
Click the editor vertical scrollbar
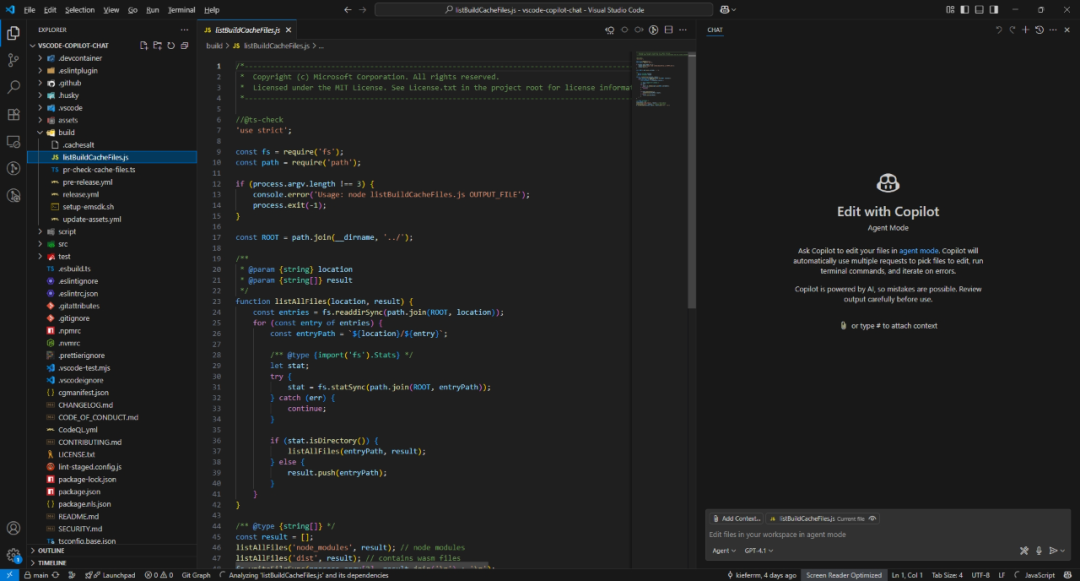[x=692, y=180]
